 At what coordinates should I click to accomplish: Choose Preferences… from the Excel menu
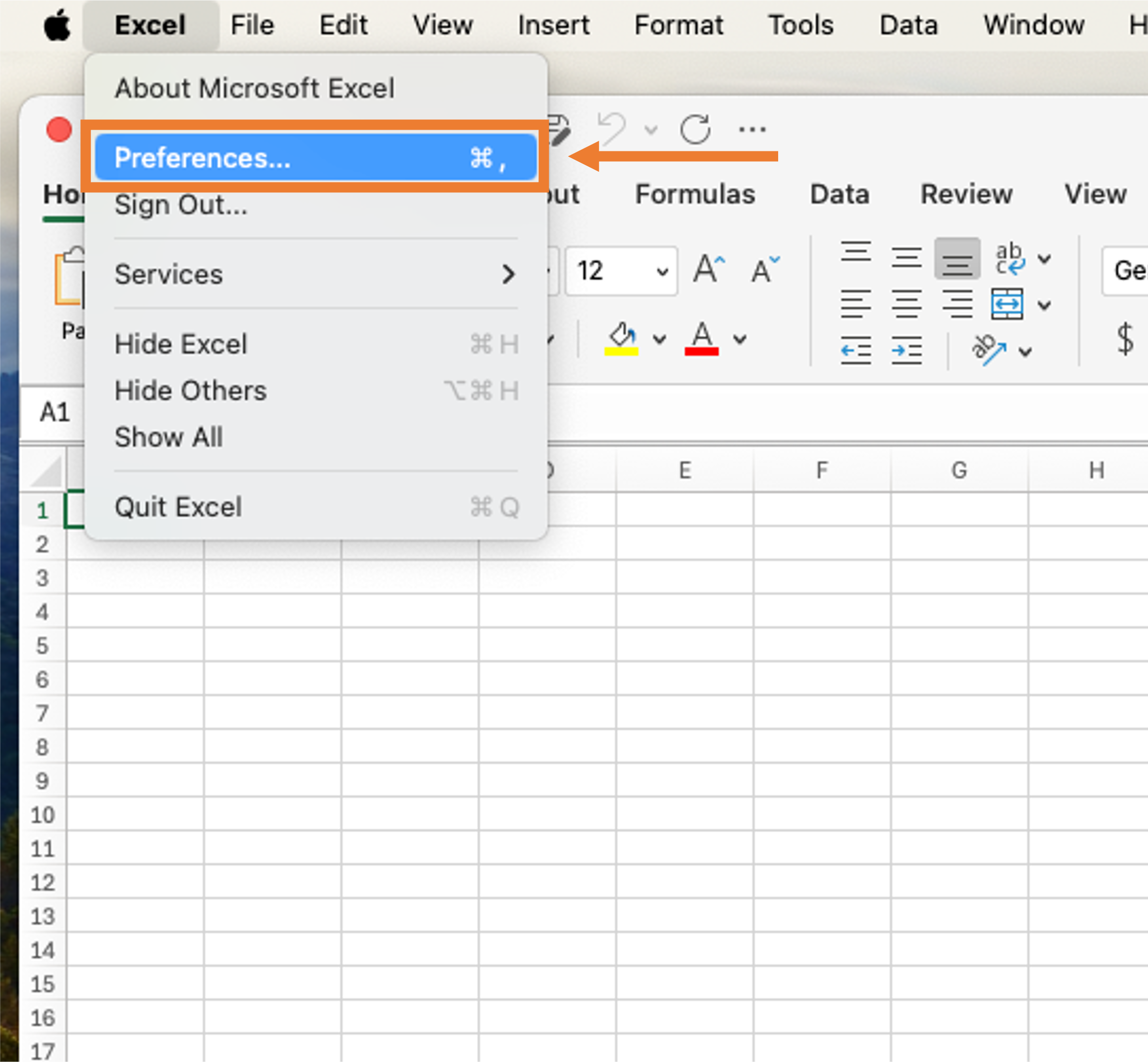(x=315, y=157)
